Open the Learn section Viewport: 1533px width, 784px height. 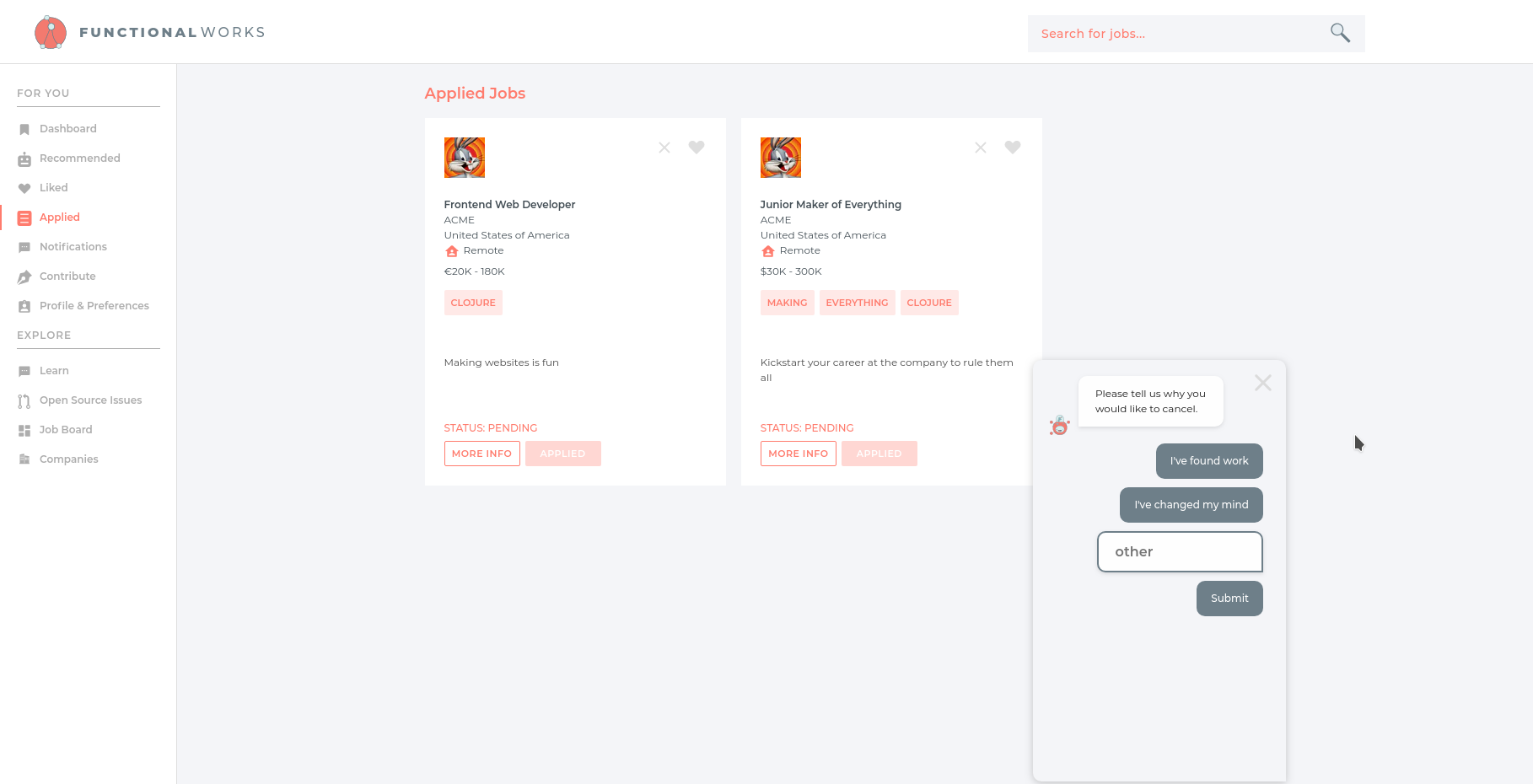[x=54, y=371]
